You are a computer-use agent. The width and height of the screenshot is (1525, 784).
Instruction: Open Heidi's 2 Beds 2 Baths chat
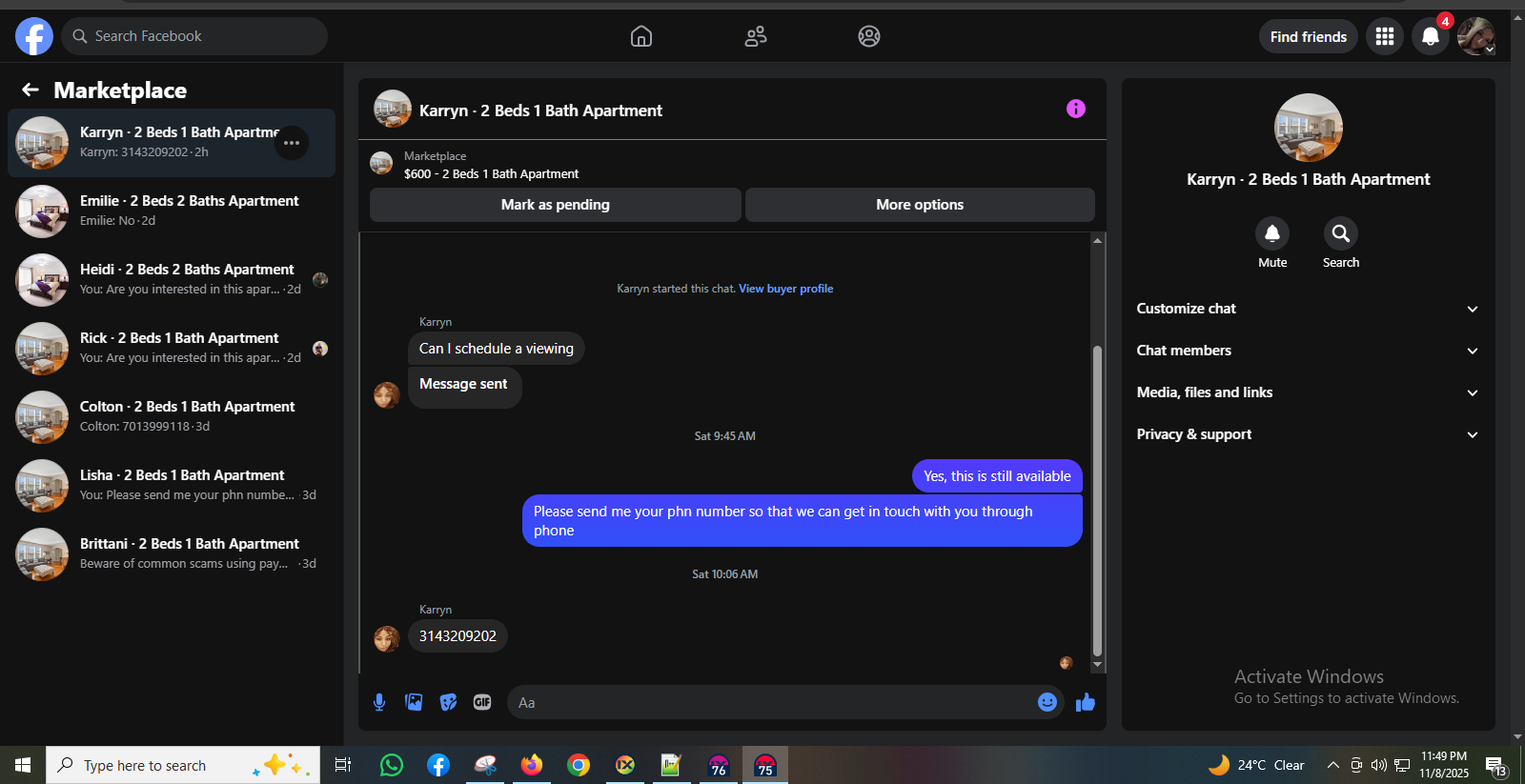click(x=172, y=280)
